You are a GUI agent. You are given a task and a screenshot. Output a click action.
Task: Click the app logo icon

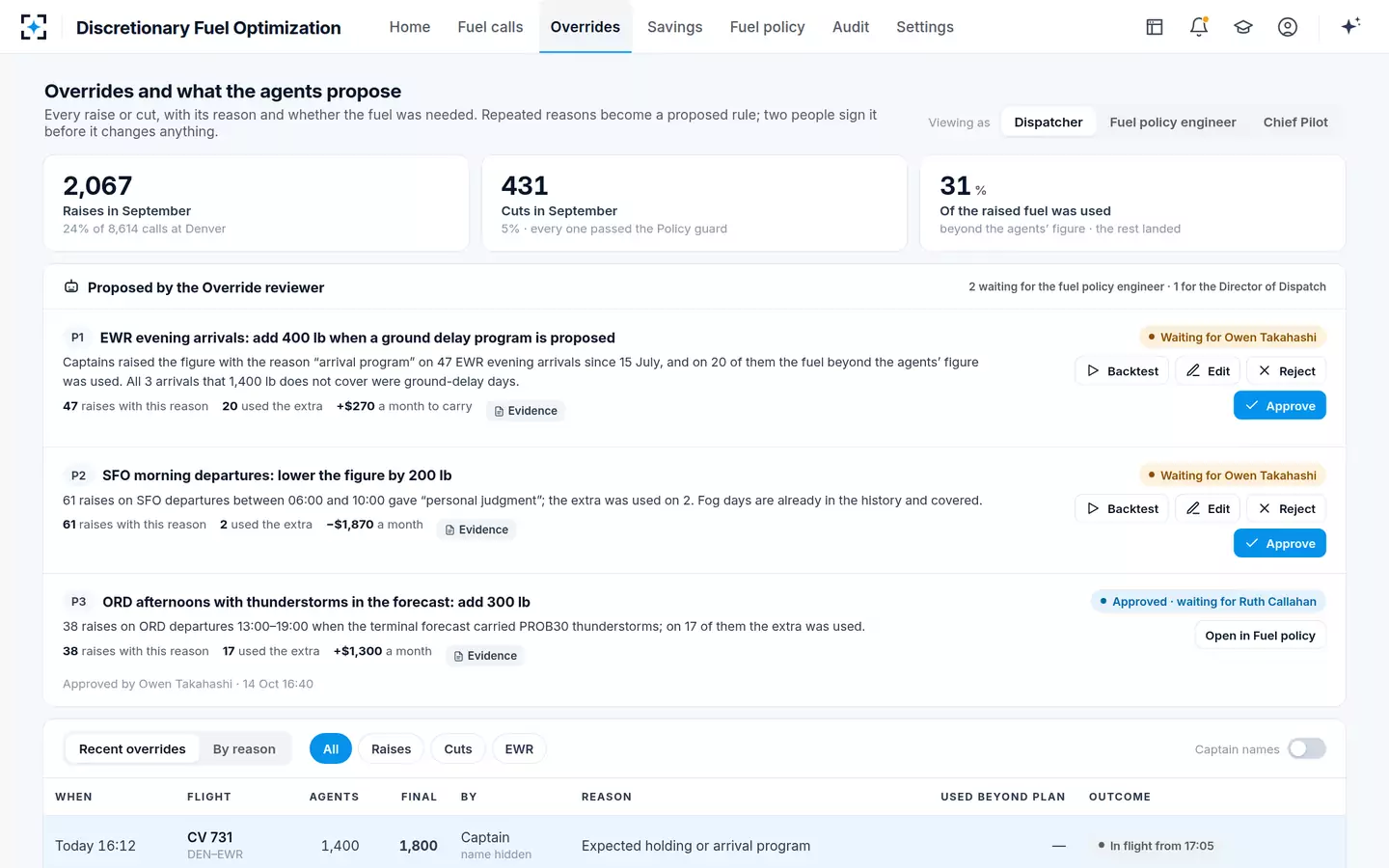(34, 27)
